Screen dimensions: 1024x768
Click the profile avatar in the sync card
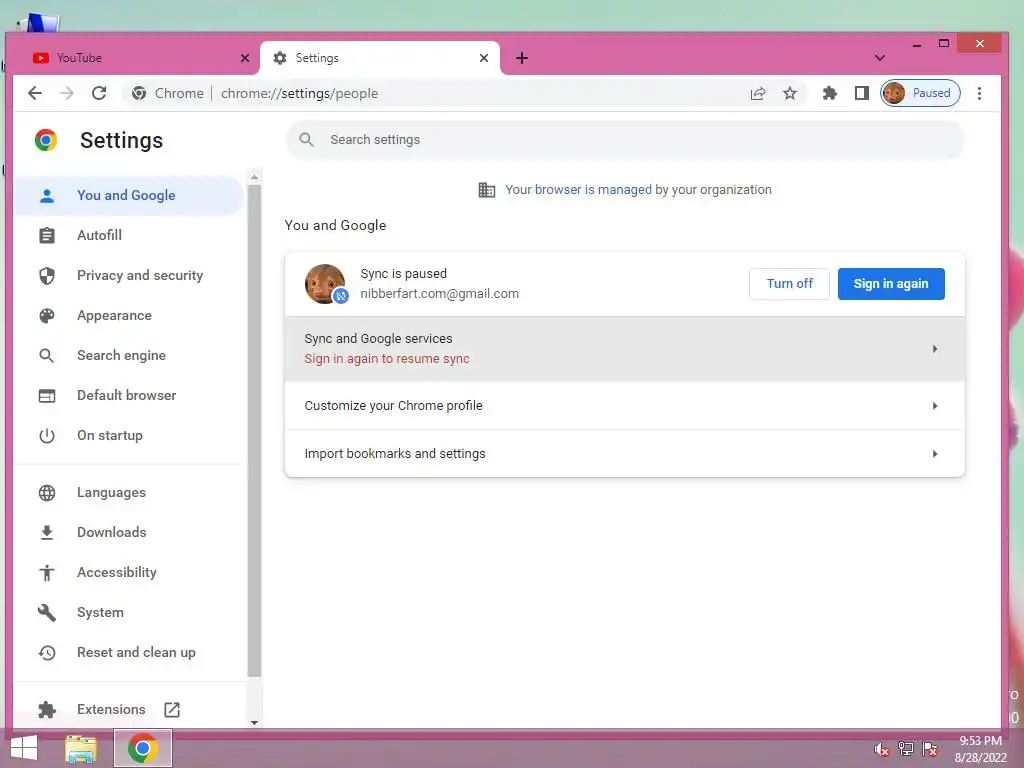(x=325, y=283)
